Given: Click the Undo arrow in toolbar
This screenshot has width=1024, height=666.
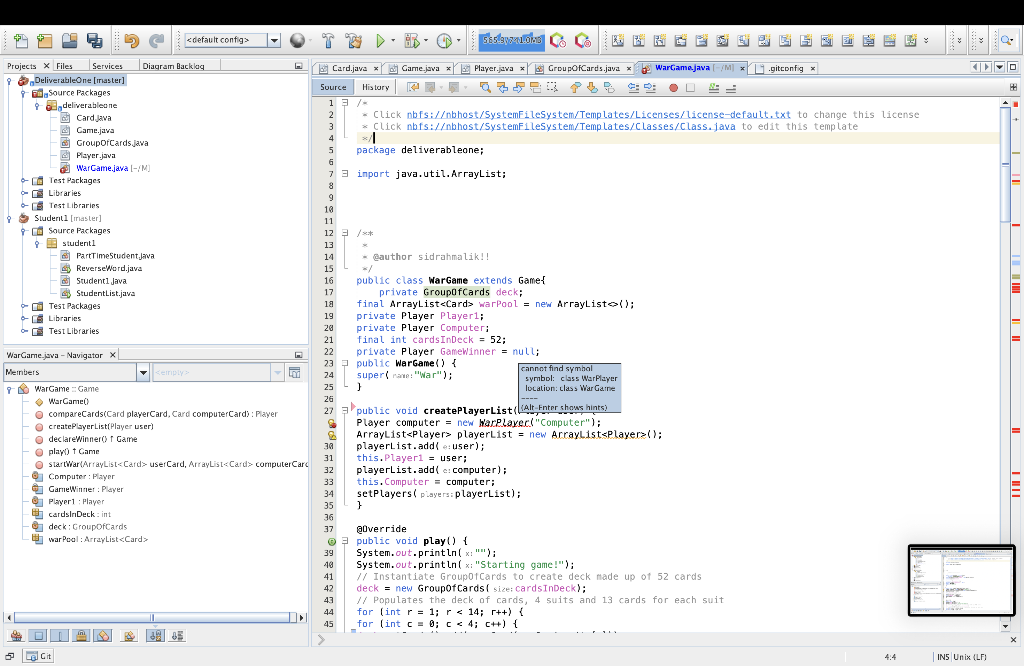Looking at the screenshot, I should pyautogui.click(x=131, y=41).
